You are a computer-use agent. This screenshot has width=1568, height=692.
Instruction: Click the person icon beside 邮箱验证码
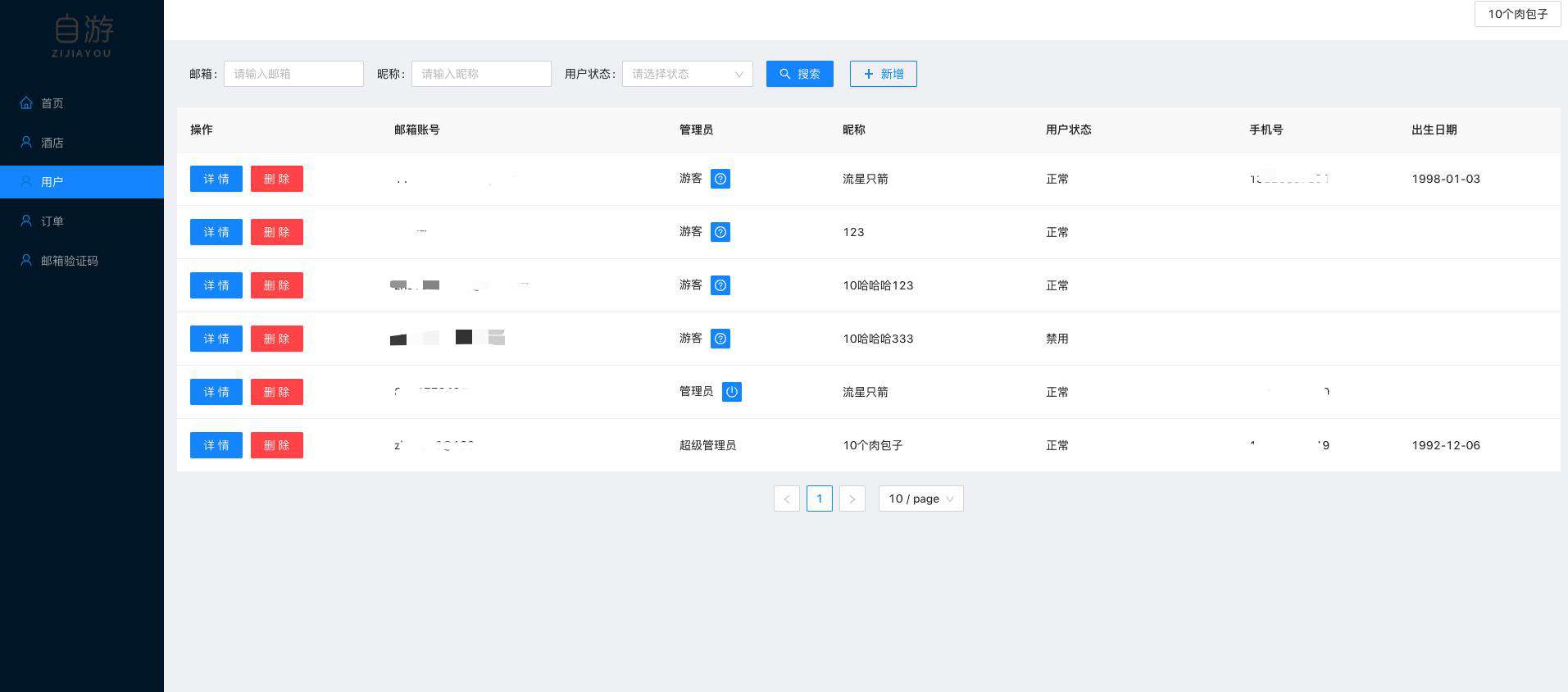pyautogui.click(x=26, y=260)
